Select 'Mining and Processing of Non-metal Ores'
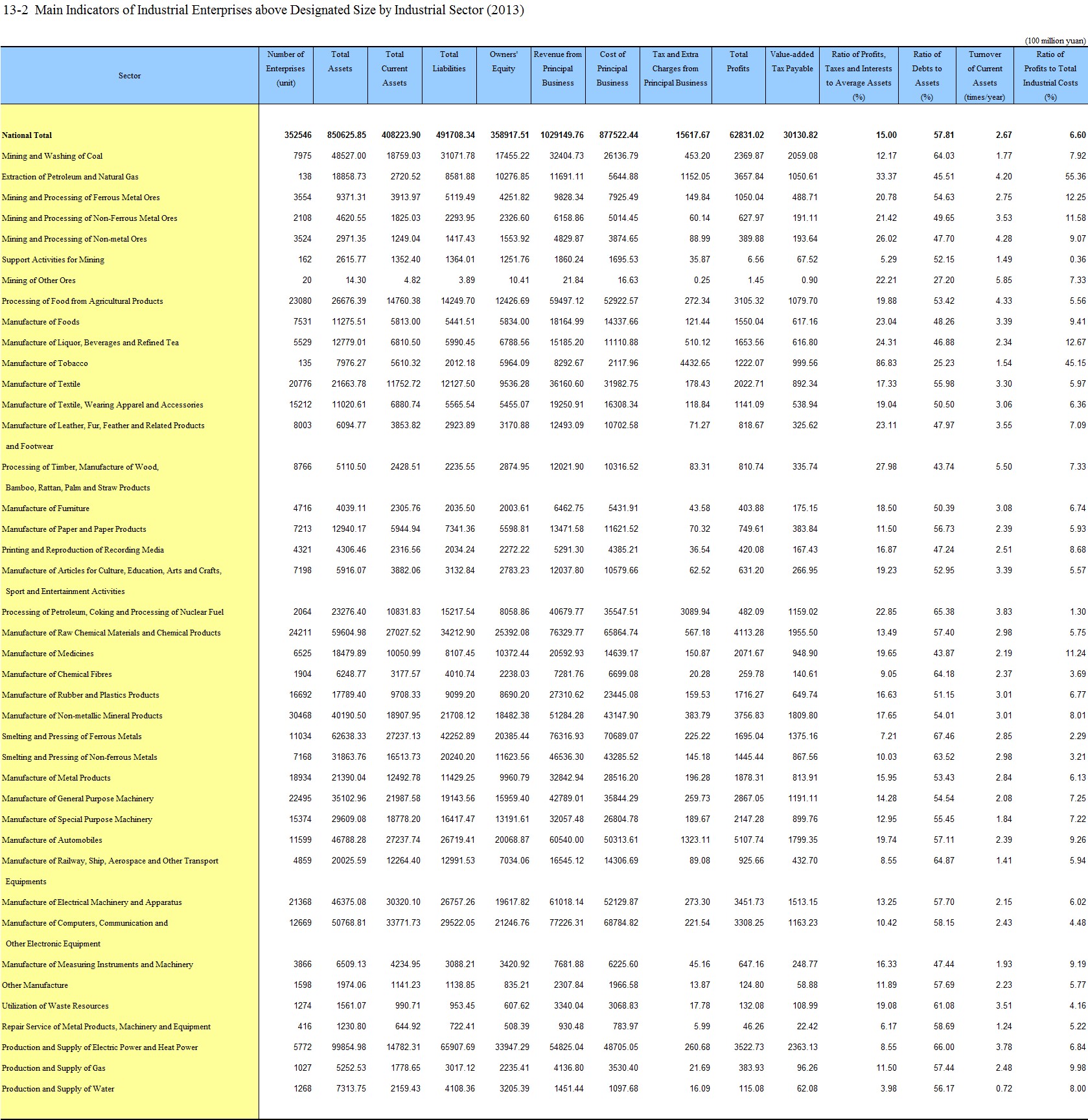Viewport: 1088px width, 1120px height. [74, 239]
